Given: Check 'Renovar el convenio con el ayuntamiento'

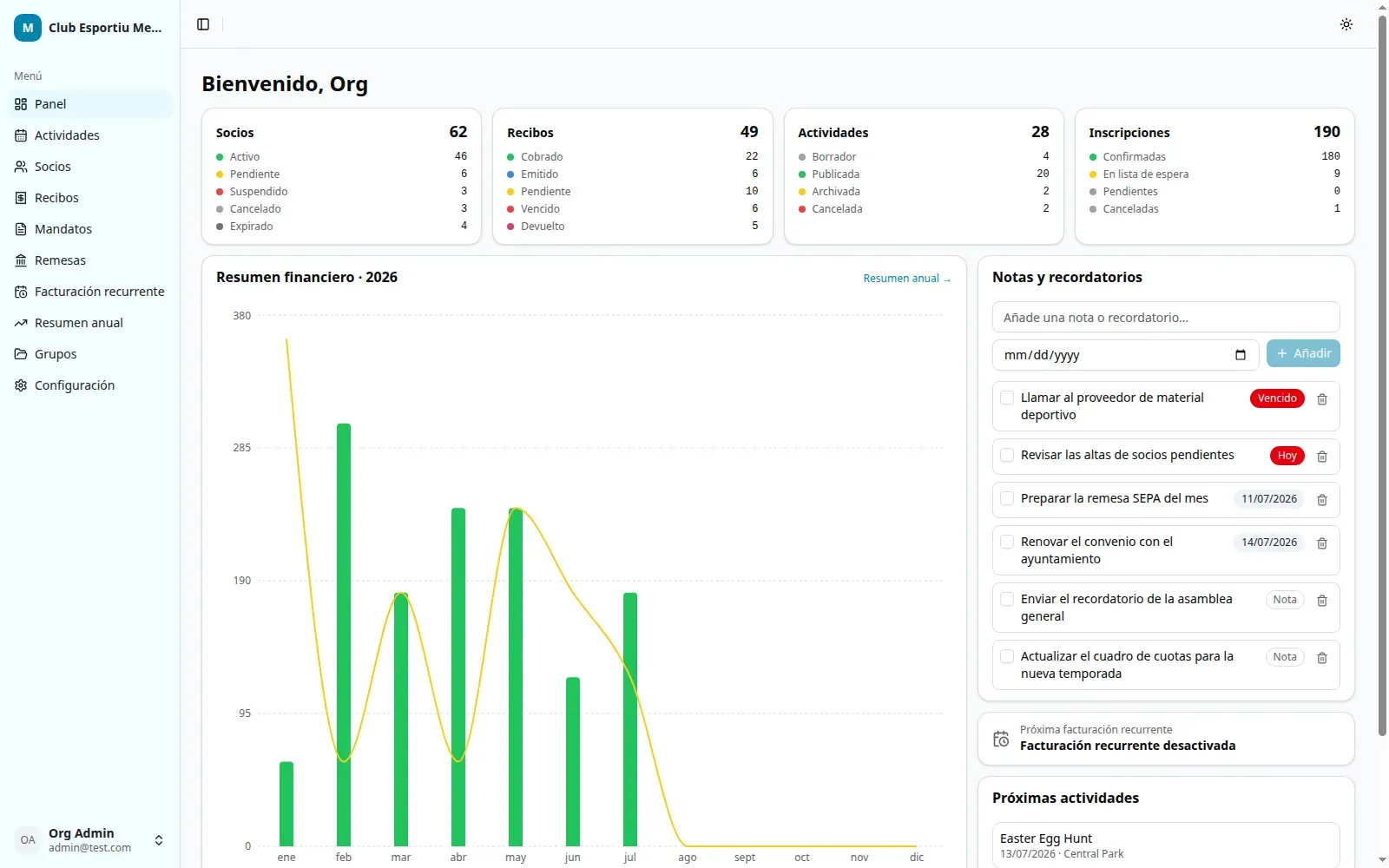Looking at the screenshot, I should pos(1007,542).
